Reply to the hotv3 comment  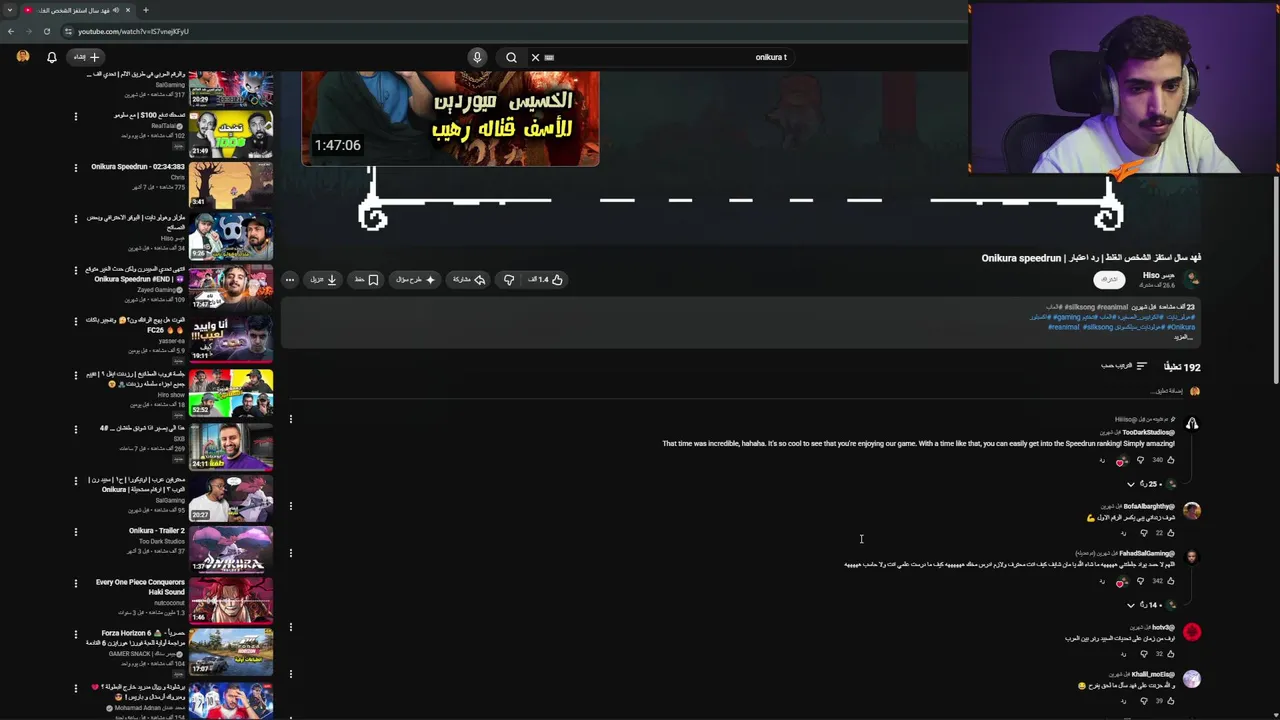click(x=1123, y=654)
